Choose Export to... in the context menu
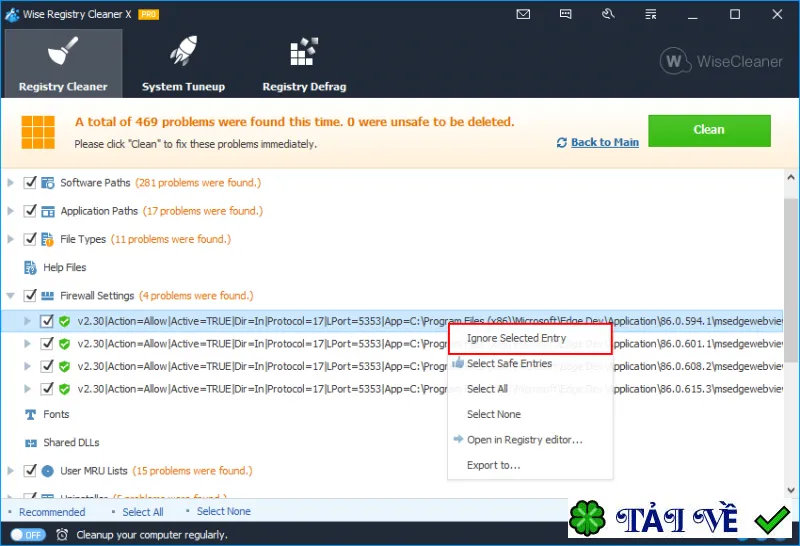Screen dimensions: 800x546 530,465
